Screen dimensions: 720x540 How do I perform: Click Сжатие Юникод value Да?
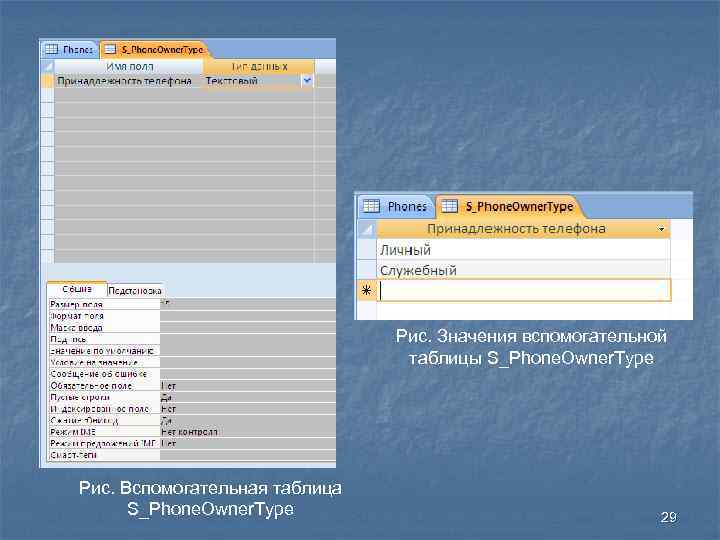[x=248, y=420]
